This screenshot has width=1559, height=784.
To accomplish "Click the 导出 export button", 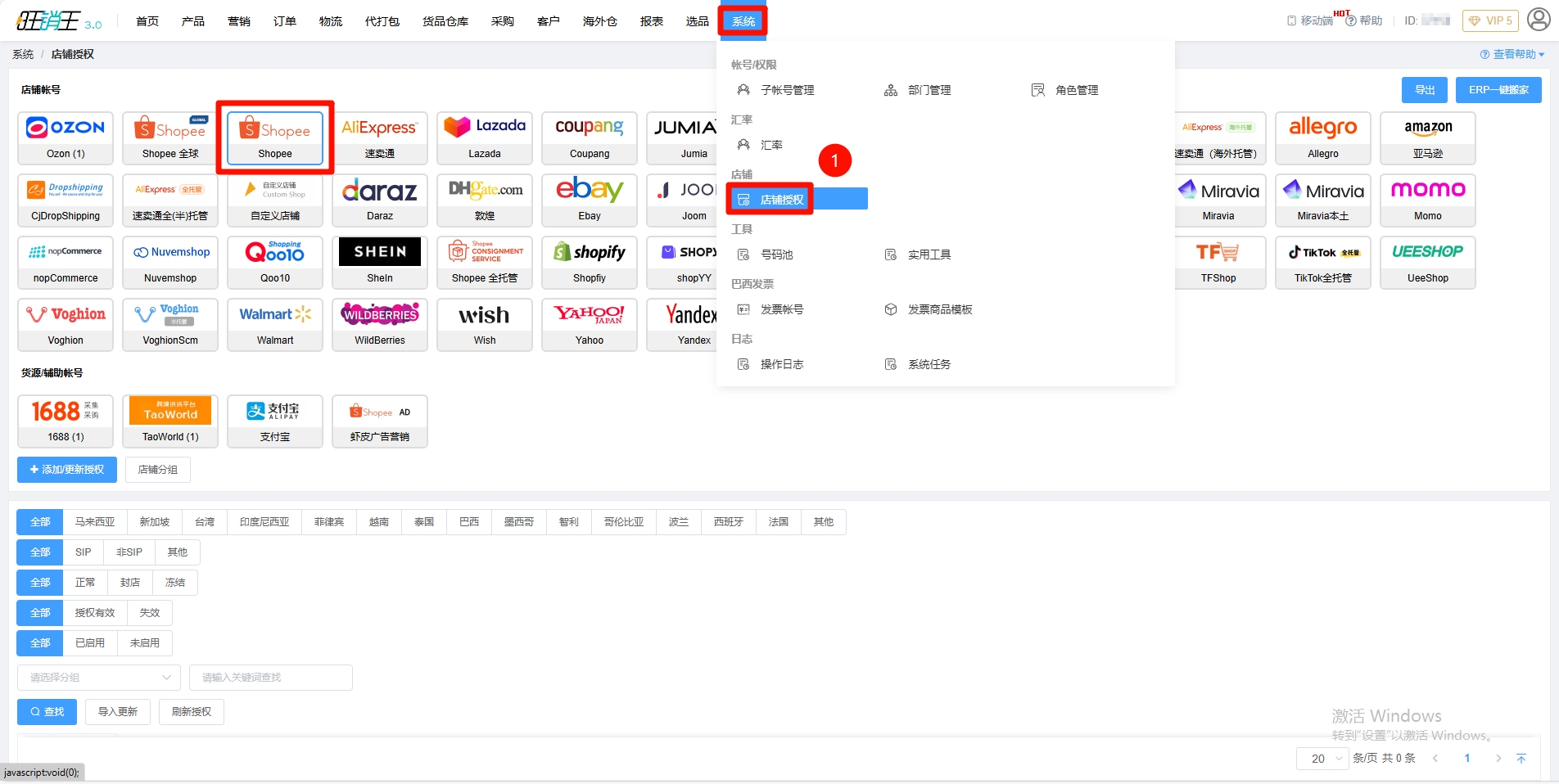I will click(1425, 90).
